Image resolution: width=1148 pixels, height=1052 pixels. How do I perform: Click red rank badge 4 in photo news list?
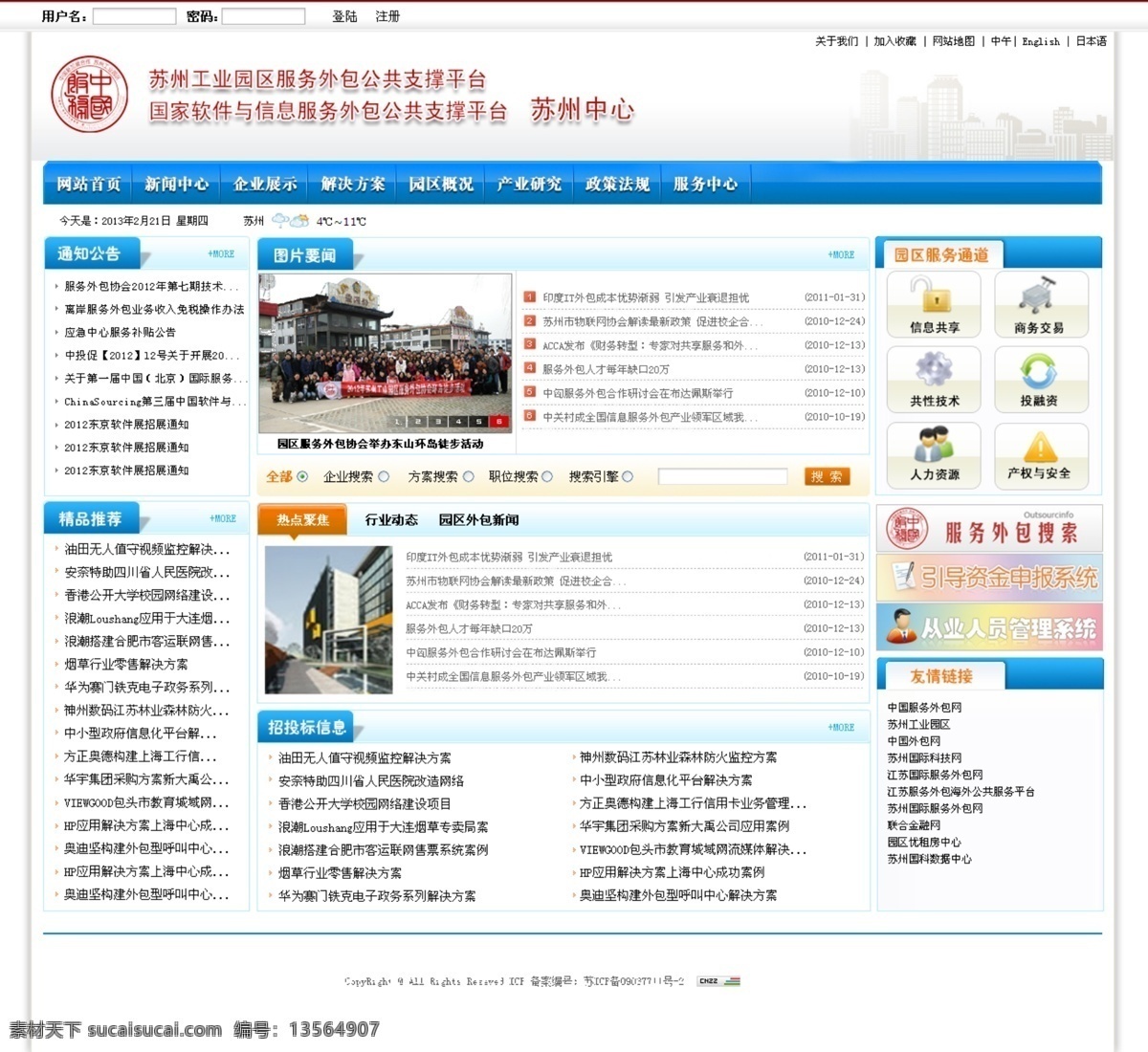tap(529, 368)
